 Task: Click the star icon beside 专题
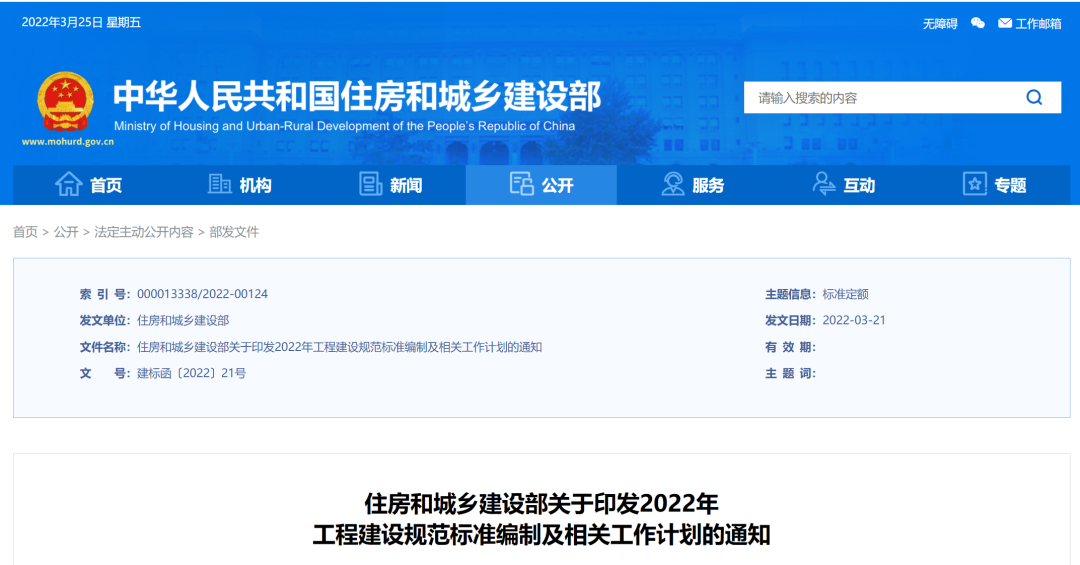coord(975,184)
